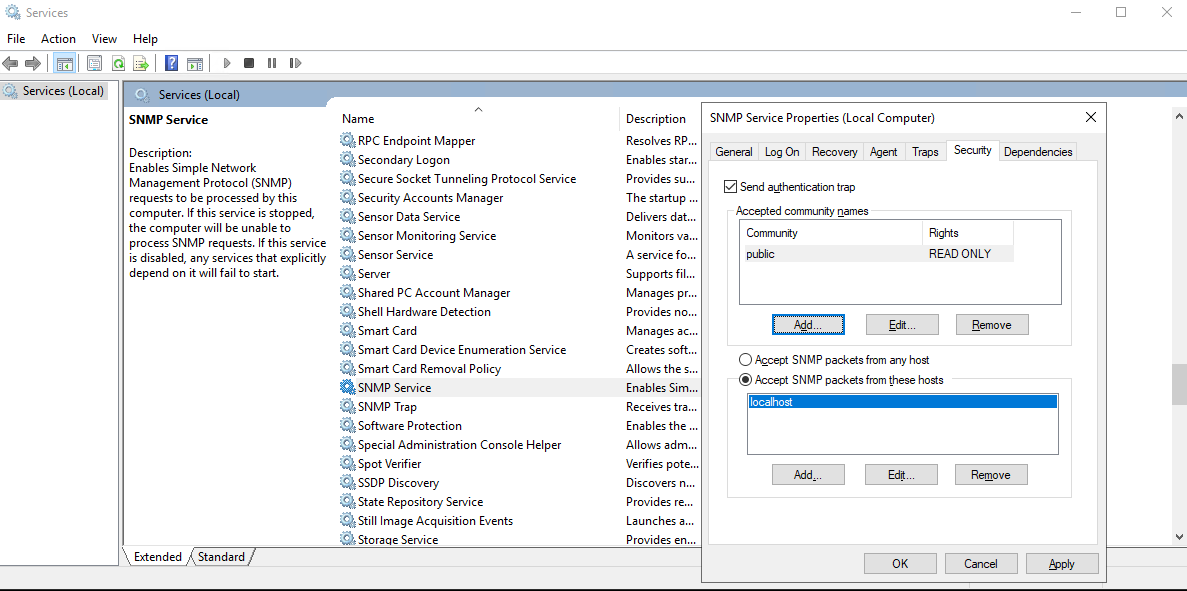Click the gear icon beside Security Accounts Manager
The height and width of the screenshot is (591, 1187).
(347, 198)
